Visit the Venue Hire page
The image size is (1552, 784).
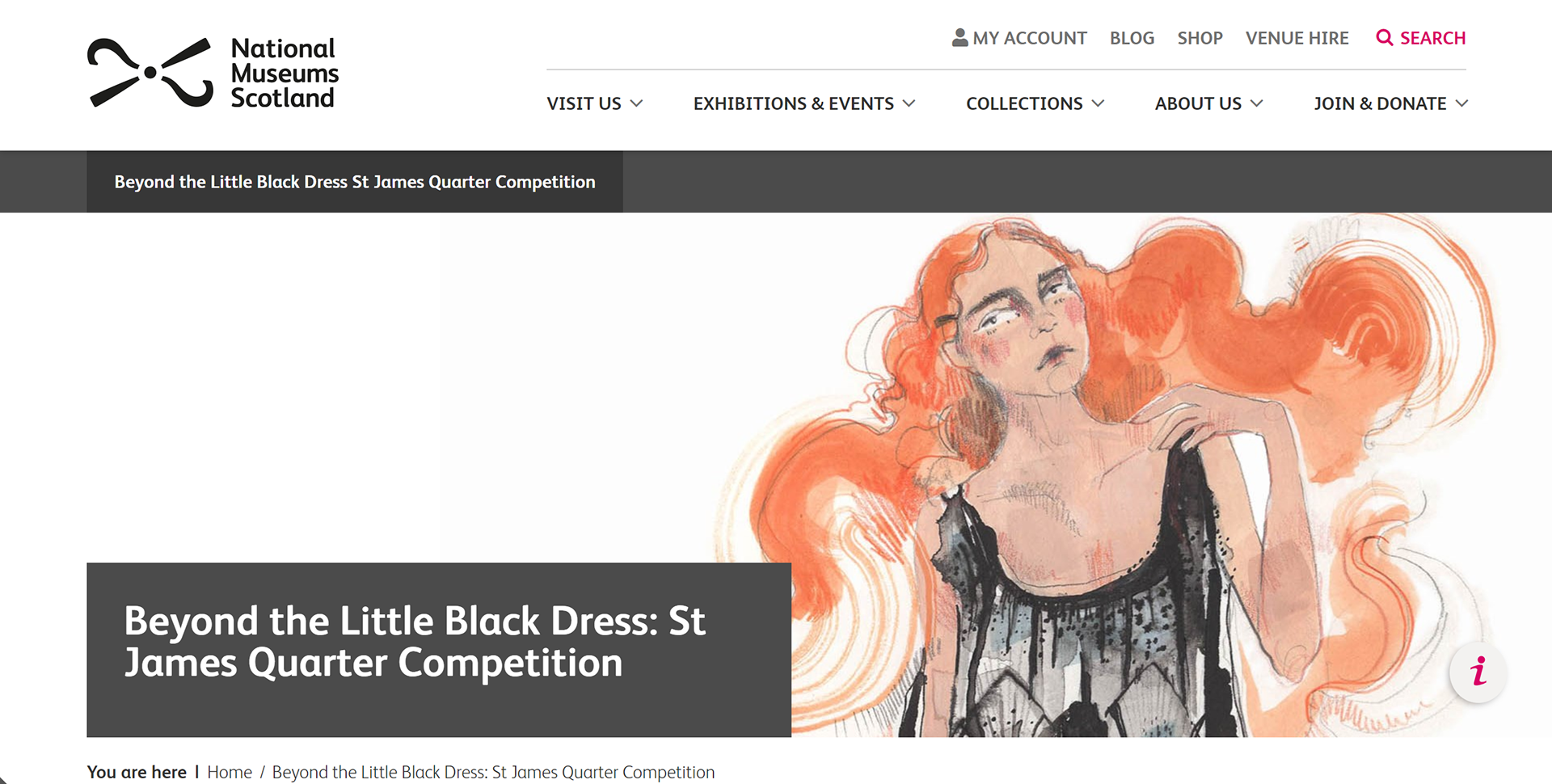[1297, 38]
